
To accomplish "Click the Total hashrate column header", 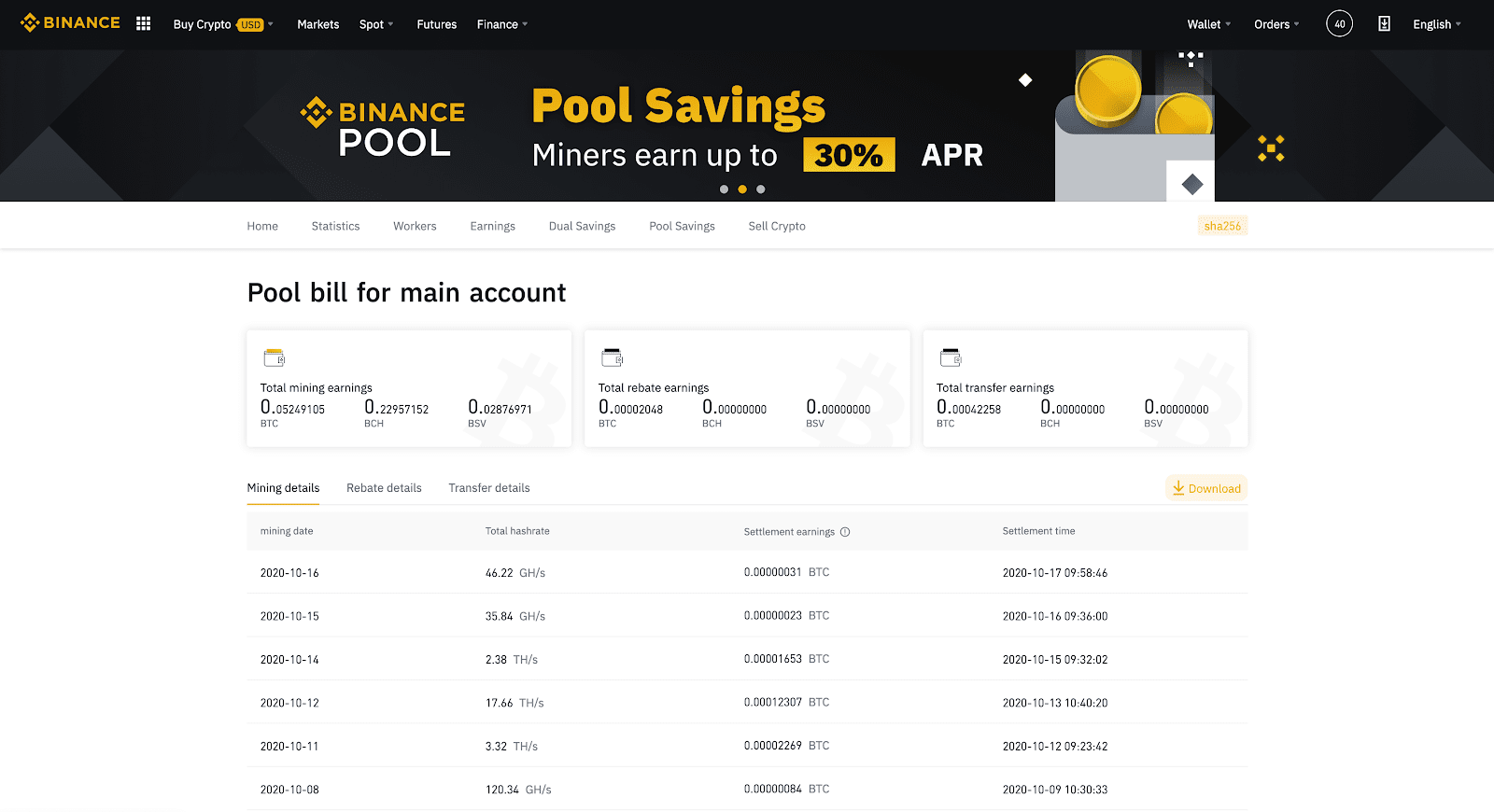I will point(517,531).
